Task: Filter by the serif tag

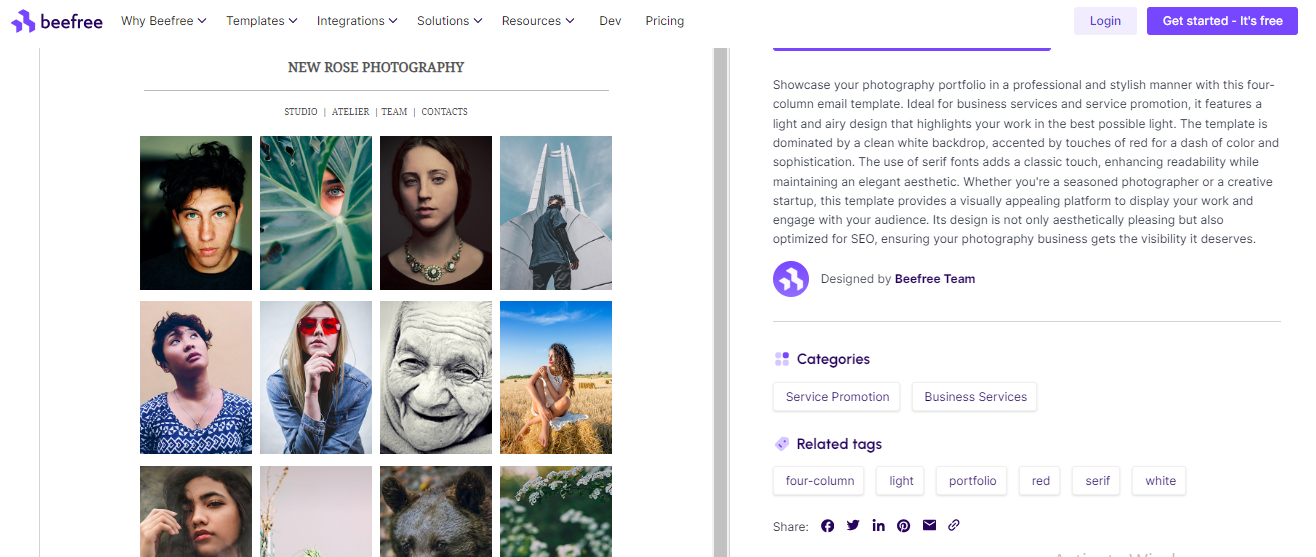Action: [x=1097, y=481]
